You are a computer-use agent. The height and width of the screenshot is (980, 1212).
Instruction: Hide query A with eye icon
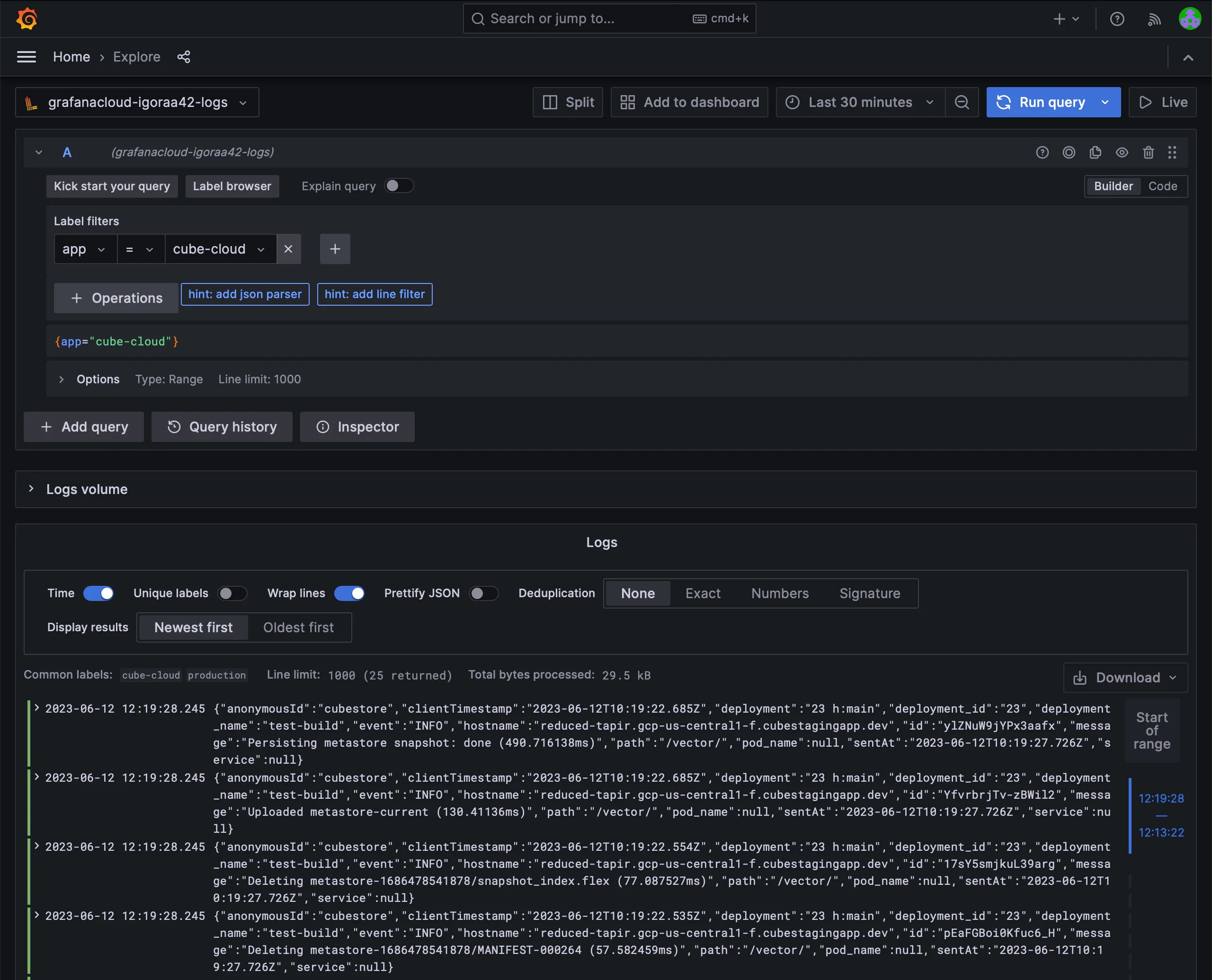[x=1122, y=152]
